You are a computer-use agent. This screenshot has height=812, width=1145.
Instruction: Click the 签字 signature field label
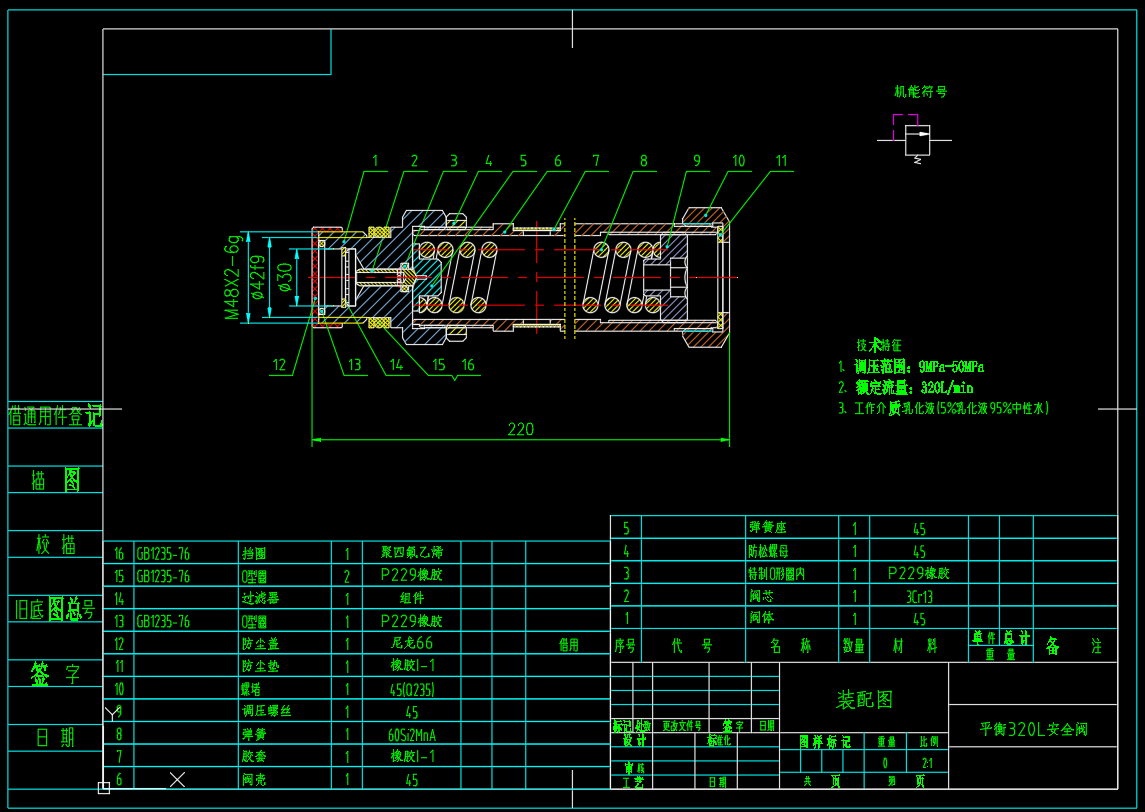pos(52,672)
